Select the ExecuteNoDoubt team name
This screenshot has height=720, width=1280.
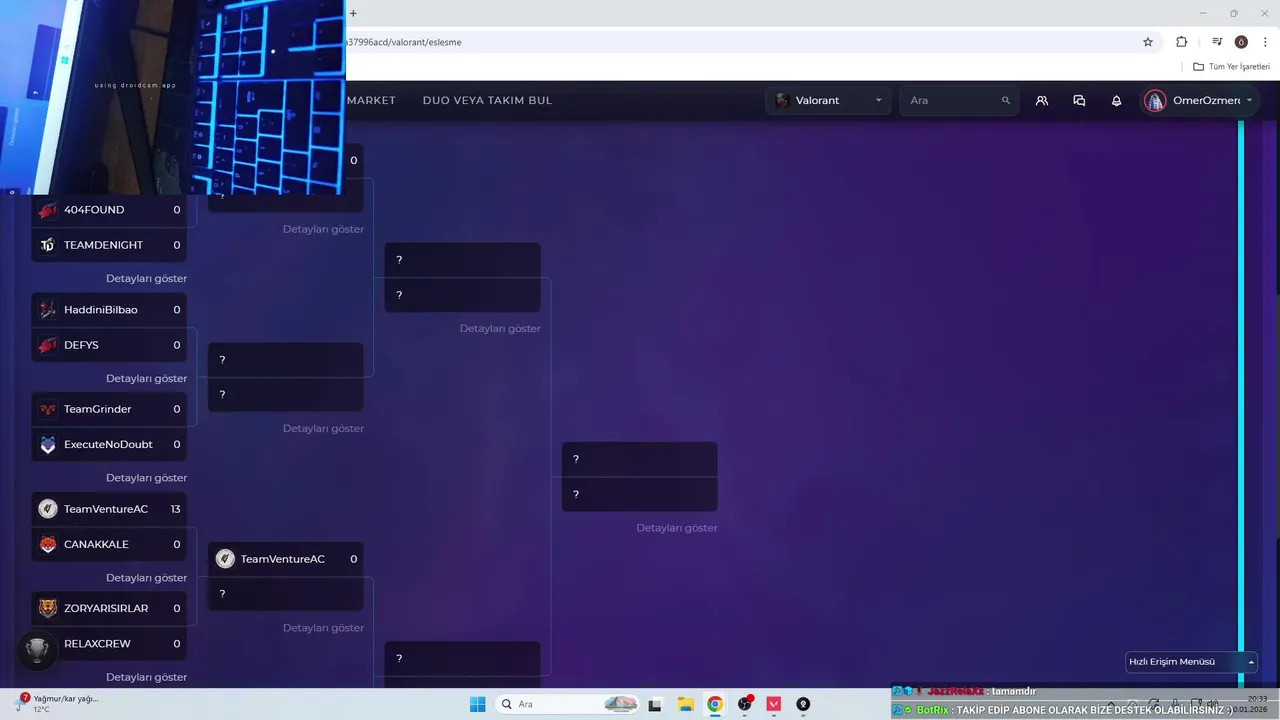click(x=108, y=444)
